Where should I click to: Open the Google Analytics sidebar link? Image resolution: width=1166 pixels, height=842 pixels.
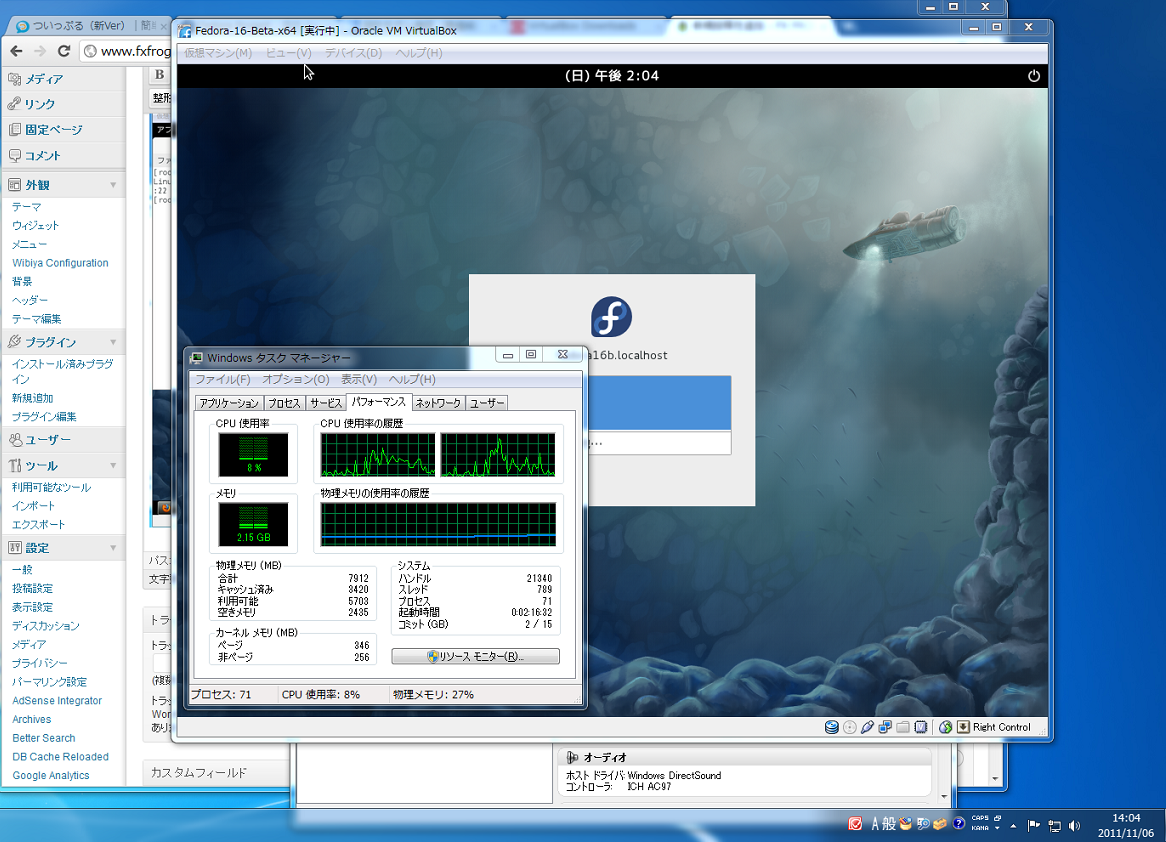tap(51, 775)
